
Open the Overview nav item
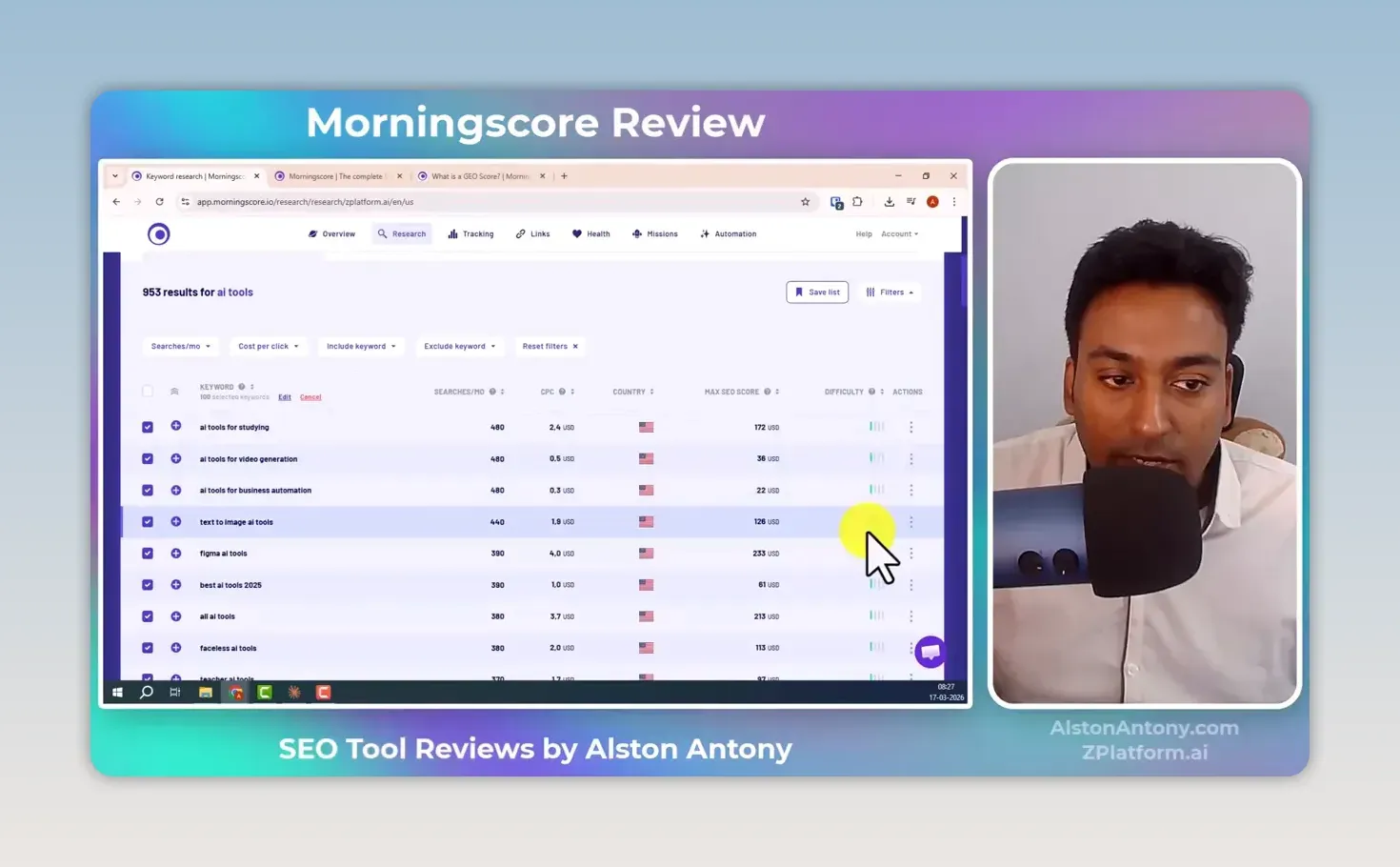tap(331, 233)
